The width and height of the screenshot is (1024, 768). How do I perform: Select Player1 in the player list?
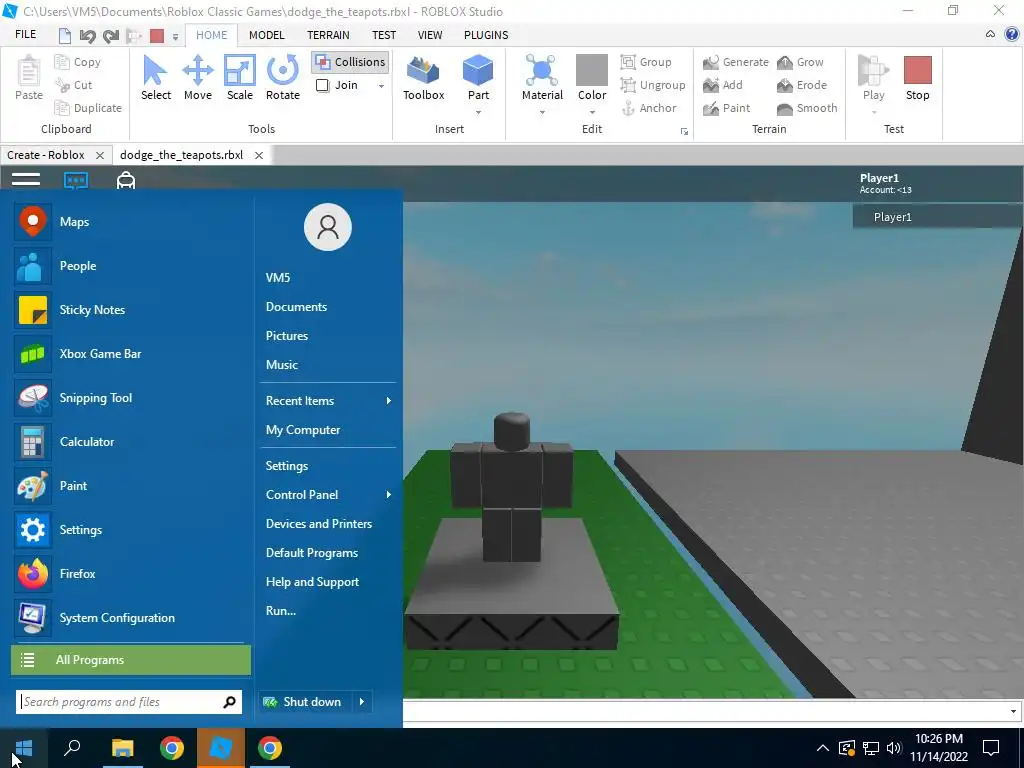(936, 217)
